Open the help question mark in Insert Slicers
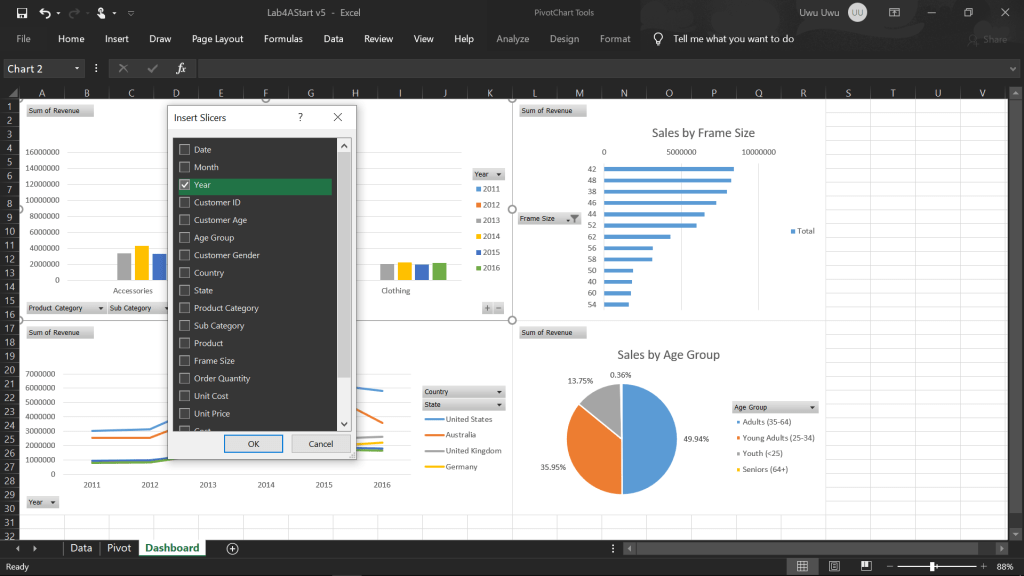This screenshot has width=1024, height=576. pyautogui.click(x=300, y=118)
